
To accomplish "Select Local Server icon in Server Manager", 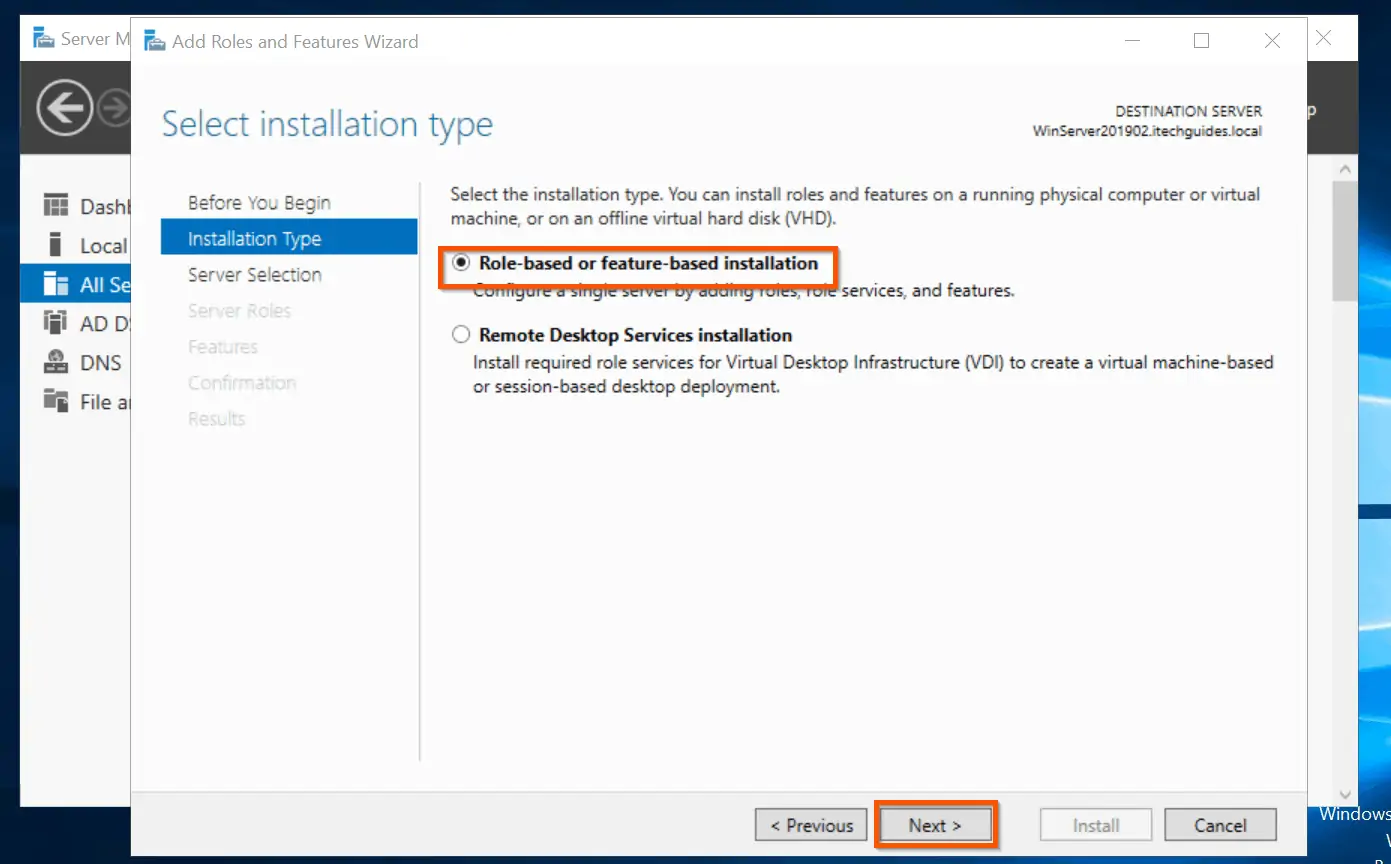I will (56, 245).
